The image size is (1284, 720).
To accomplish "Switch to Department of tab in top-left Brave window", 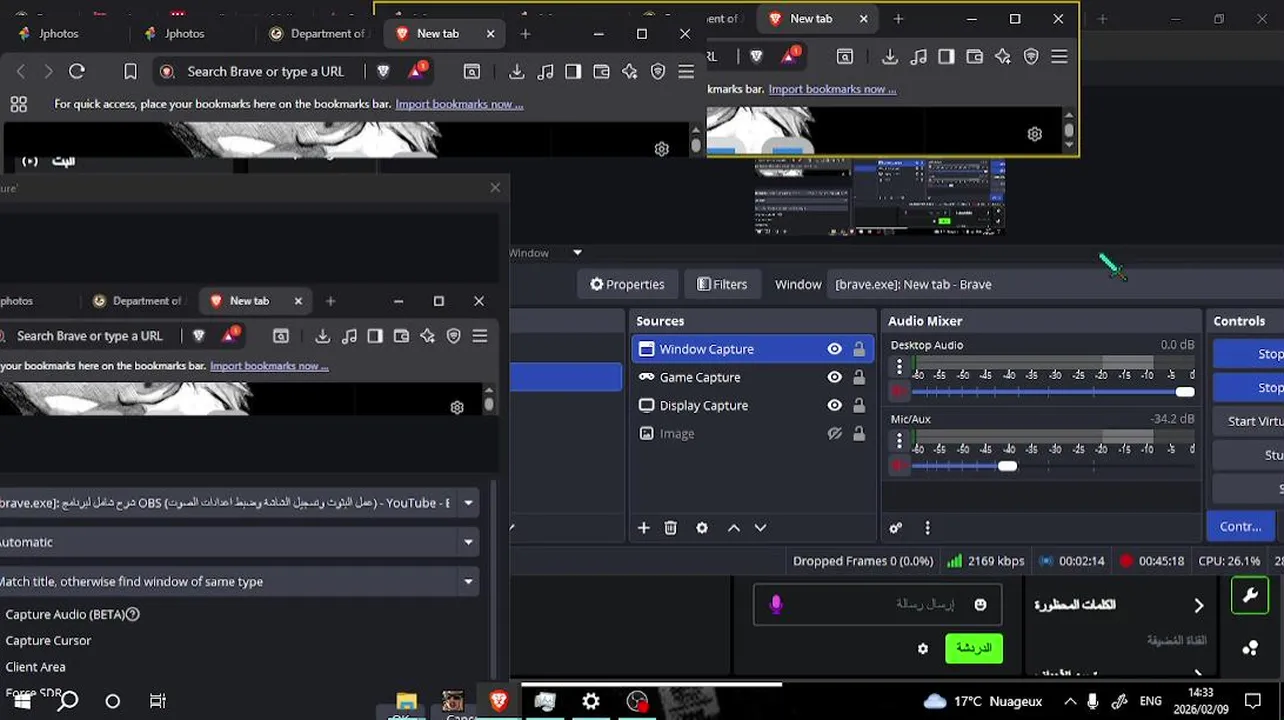I will [x=319, y=33].
